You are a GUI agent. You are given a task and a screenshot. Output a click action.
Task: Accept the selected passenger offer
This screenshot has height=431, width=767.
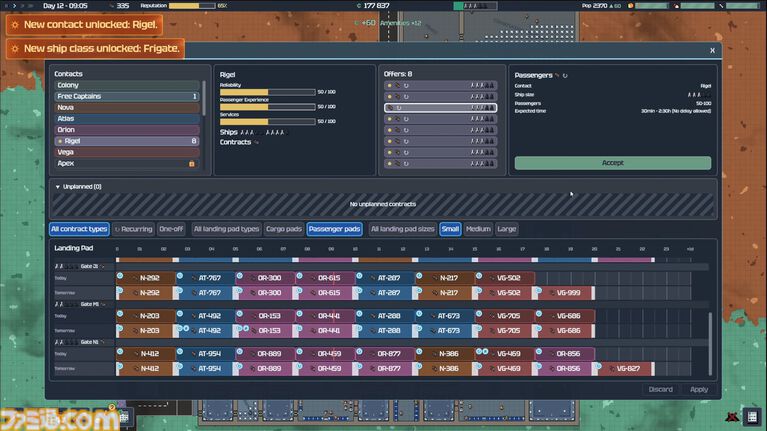pyautogui.click(x=612, y=163)
